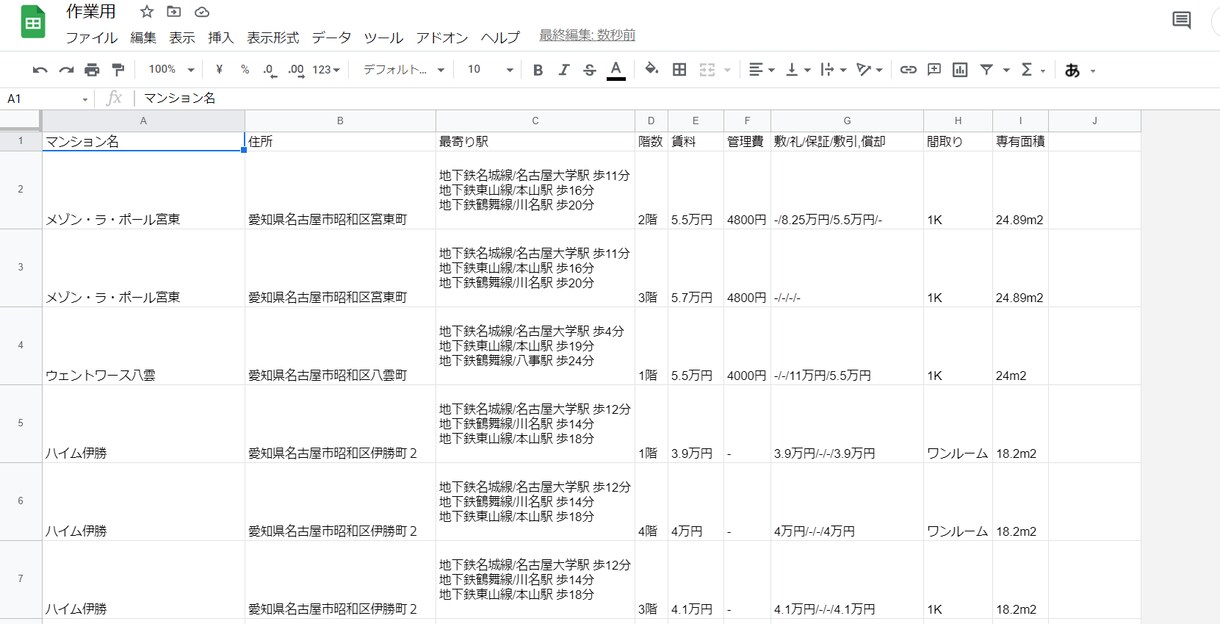
Task: Select cell -/8.25万円/5.5万円/-
Action: point(847,191)
